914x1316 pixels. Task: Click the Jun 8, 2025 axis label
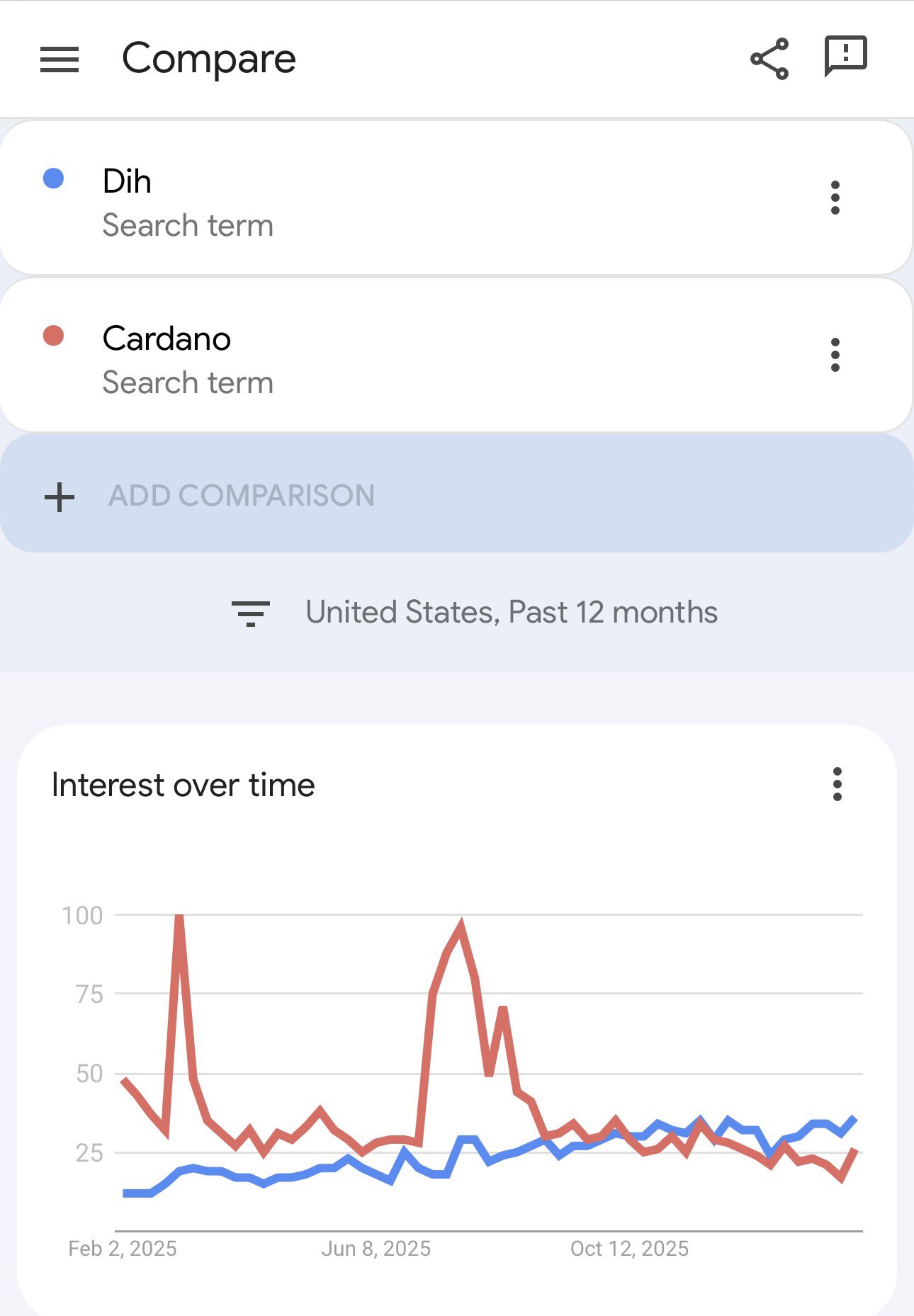[376, 1248]
